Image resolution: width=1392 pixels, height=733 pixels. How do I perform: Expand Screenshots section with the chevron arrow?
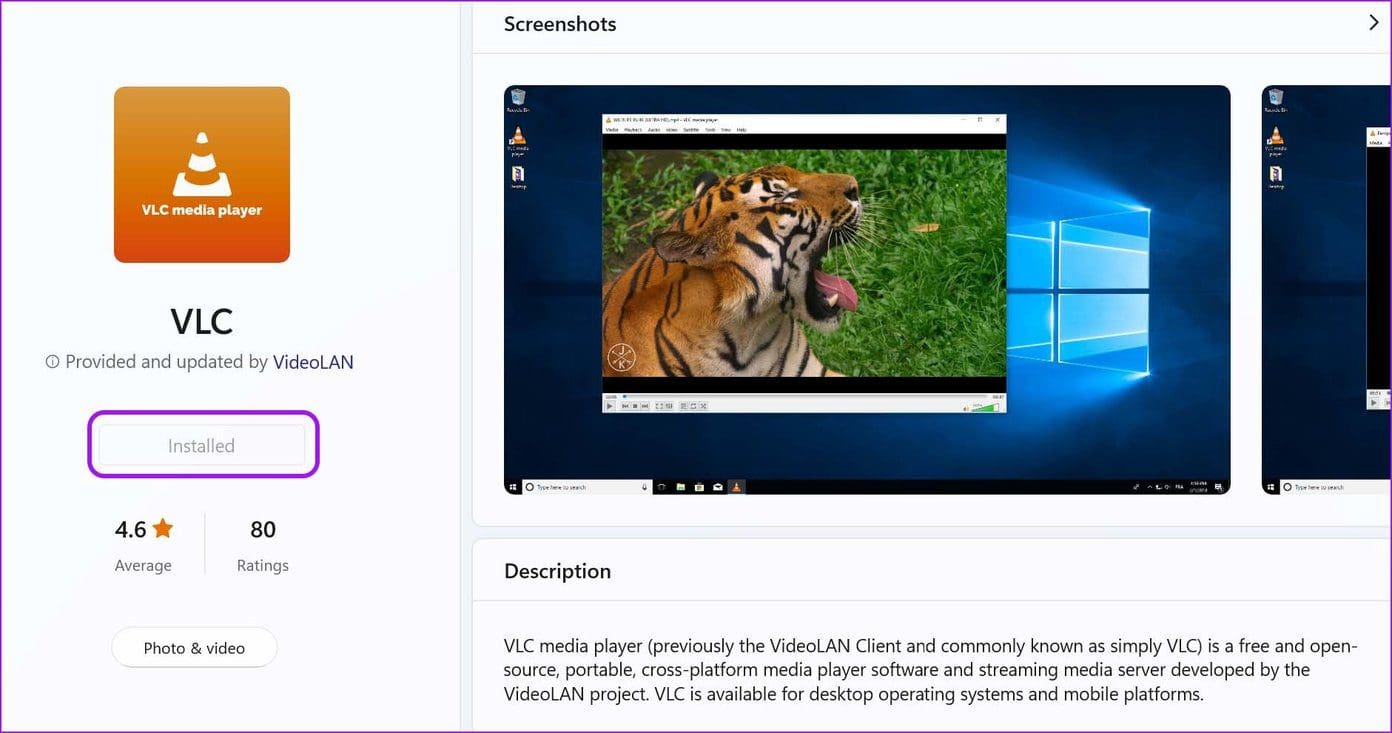[1373, 23]
